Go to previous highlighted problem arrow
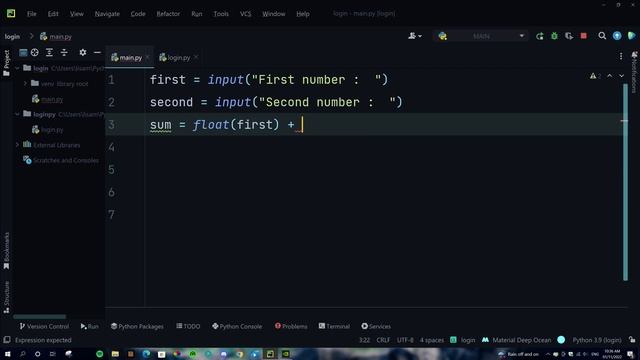 (609, 76)
